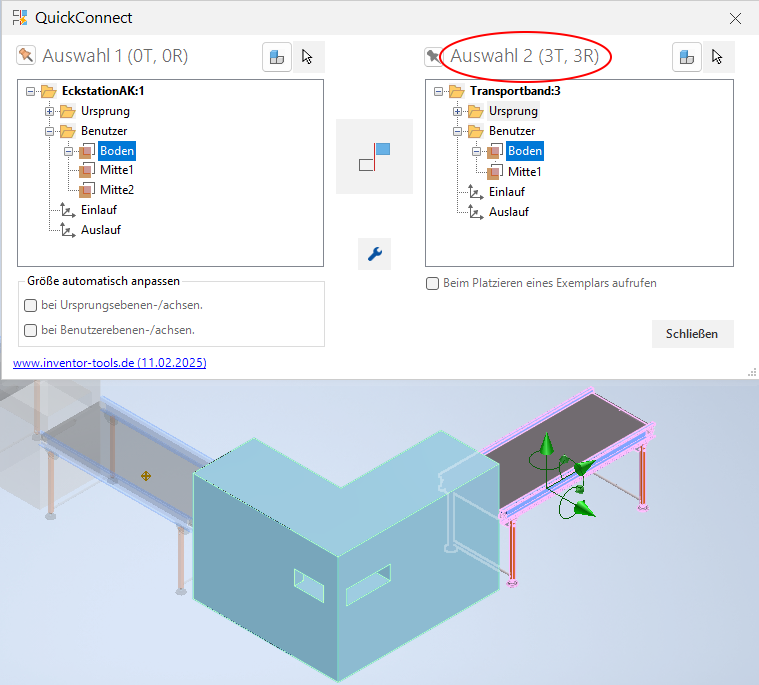Screen dimensions: 759x685
Task: Enable bei Ursprungsebenen-/achsen checkbox
Action: [30, 305]
